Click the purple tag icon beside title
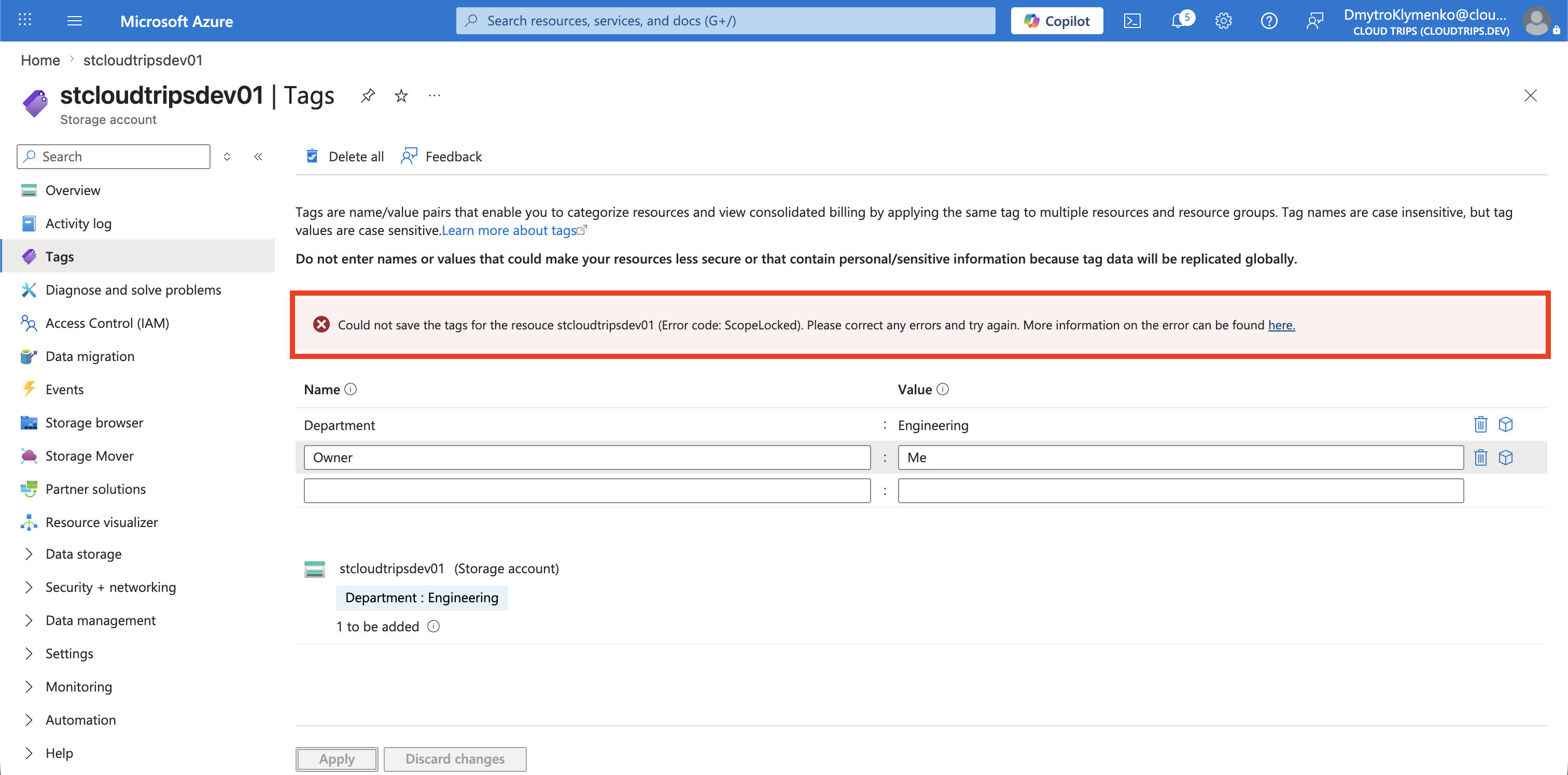This screenshot has width=1568, height=775. click(x=35, y=103)
